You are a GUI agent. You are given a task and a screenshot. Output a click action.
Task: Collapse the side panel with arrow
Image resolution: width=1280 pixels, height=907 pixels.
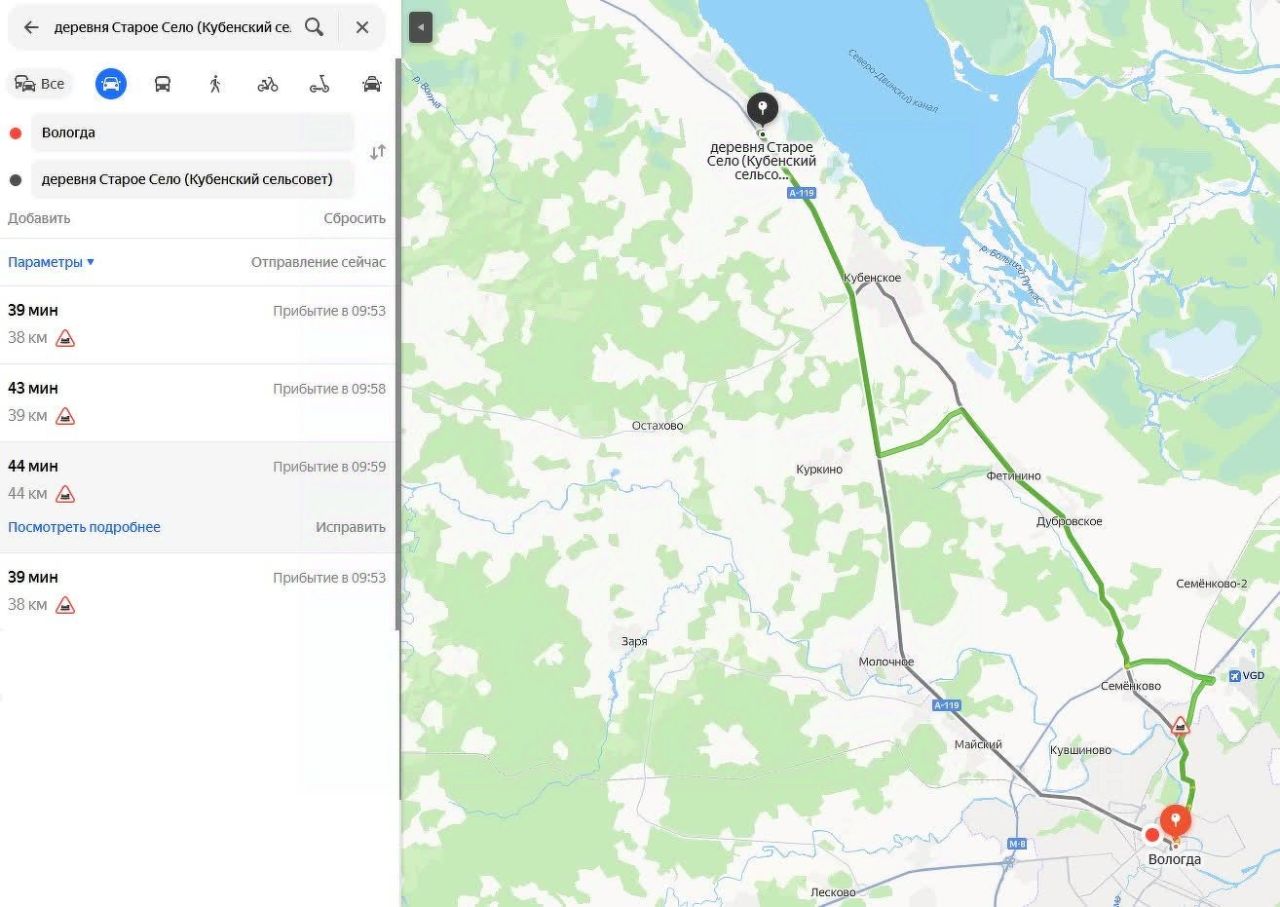tap(421, 28)
